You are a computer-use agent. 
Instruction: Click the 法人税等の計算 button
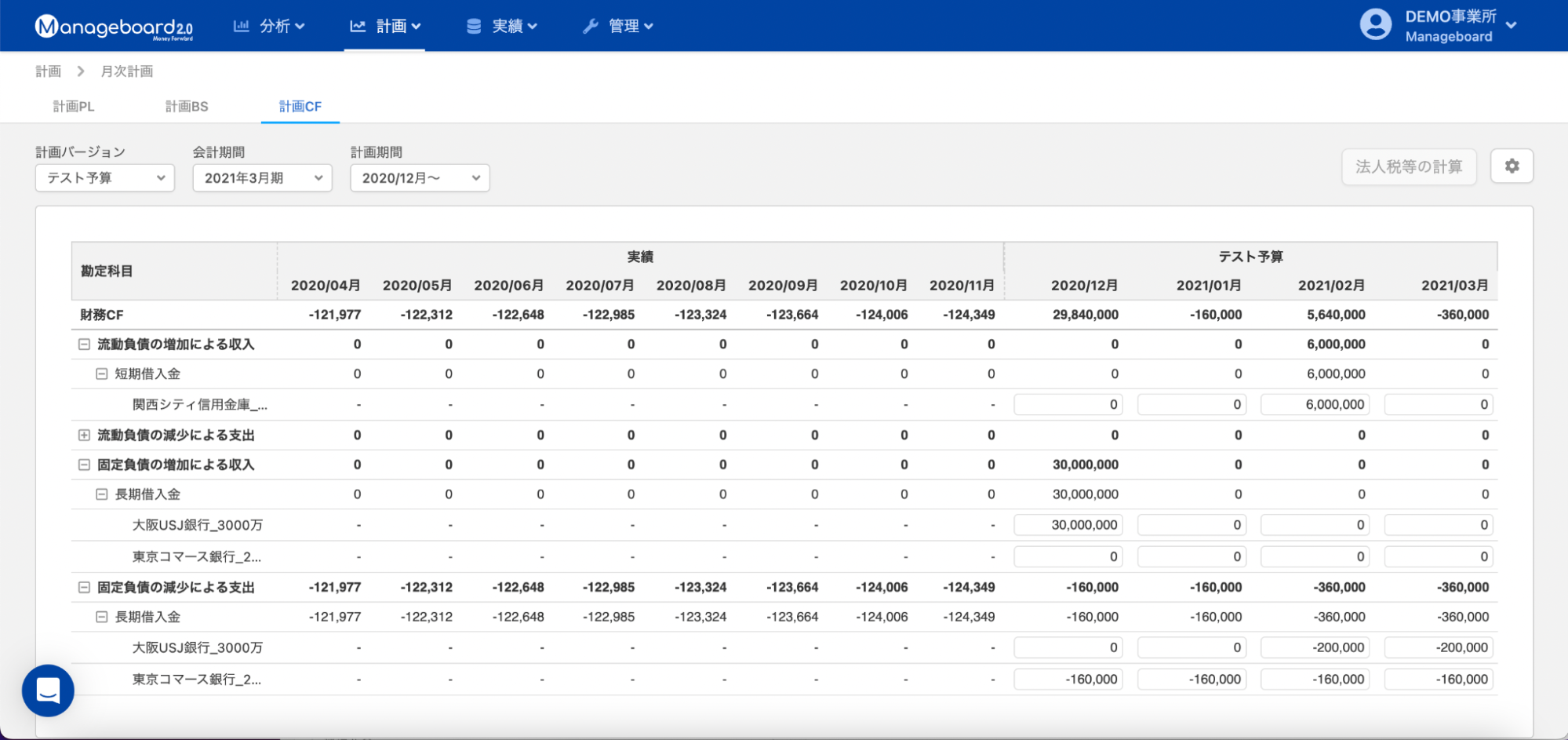[1409, 166]
